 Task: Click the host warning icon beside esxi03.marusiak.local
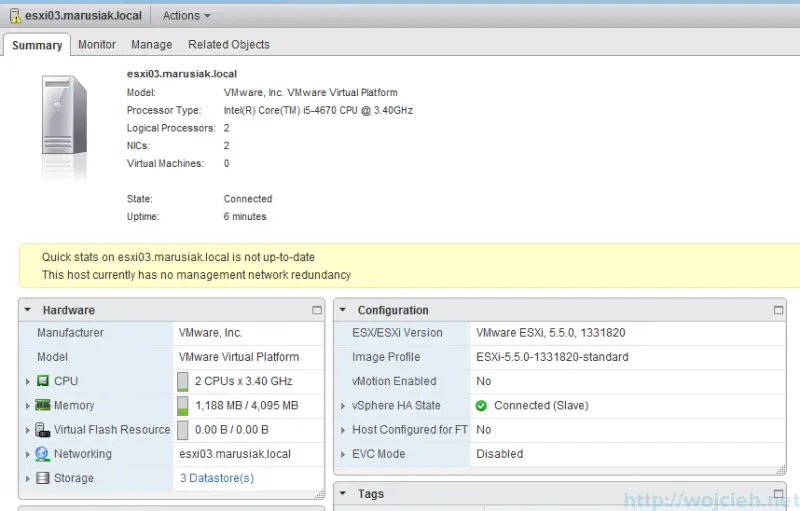click(x=16, y=16)
